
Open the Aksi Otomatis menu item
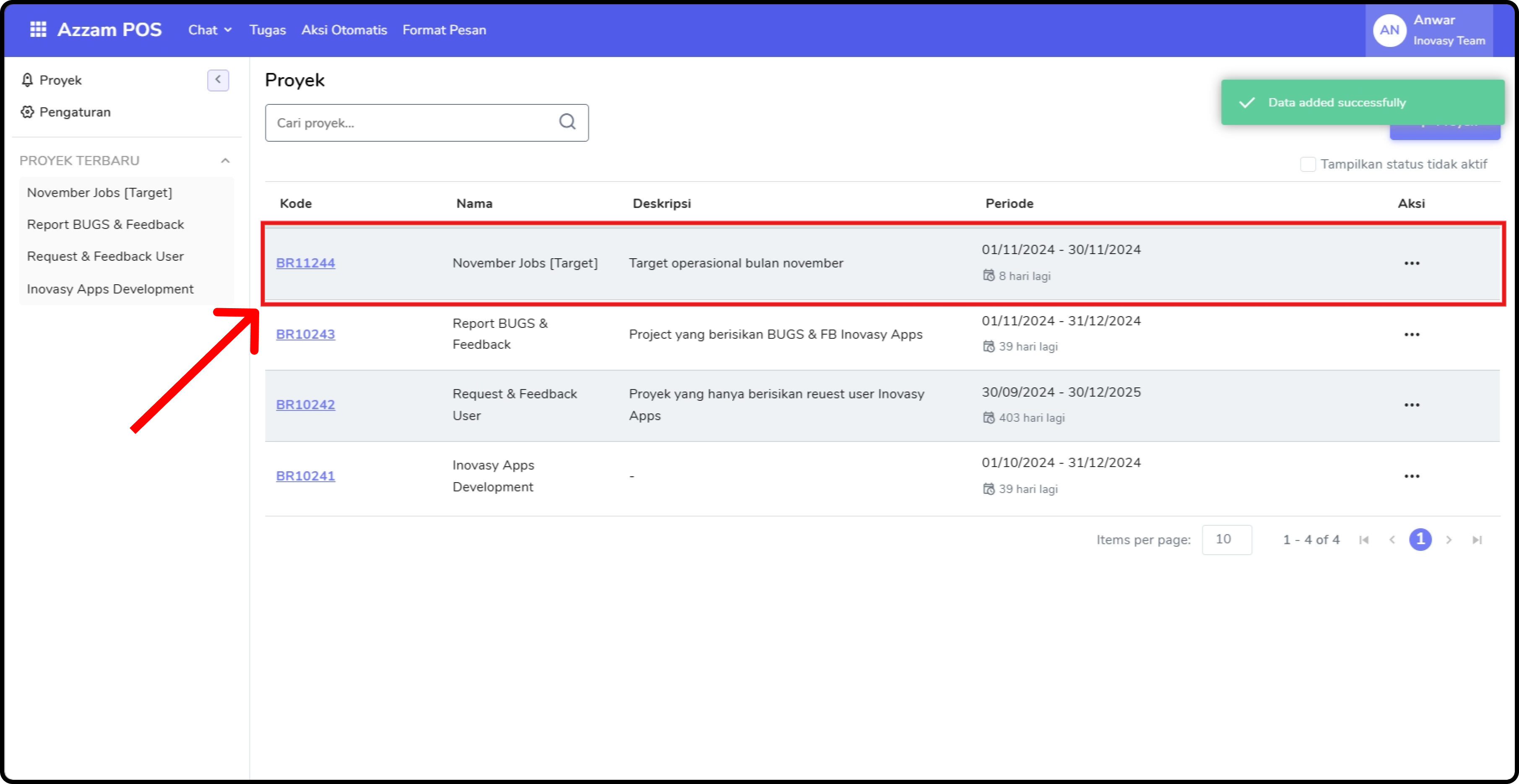pos(344,30)
